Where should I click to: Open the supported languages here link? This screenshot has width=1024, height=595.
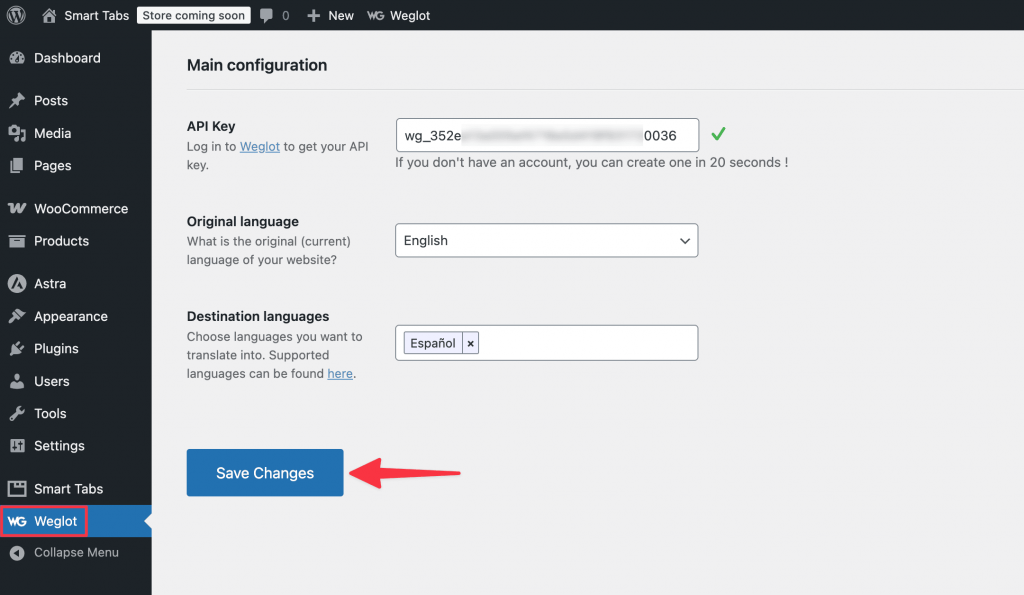click(340, 374)
